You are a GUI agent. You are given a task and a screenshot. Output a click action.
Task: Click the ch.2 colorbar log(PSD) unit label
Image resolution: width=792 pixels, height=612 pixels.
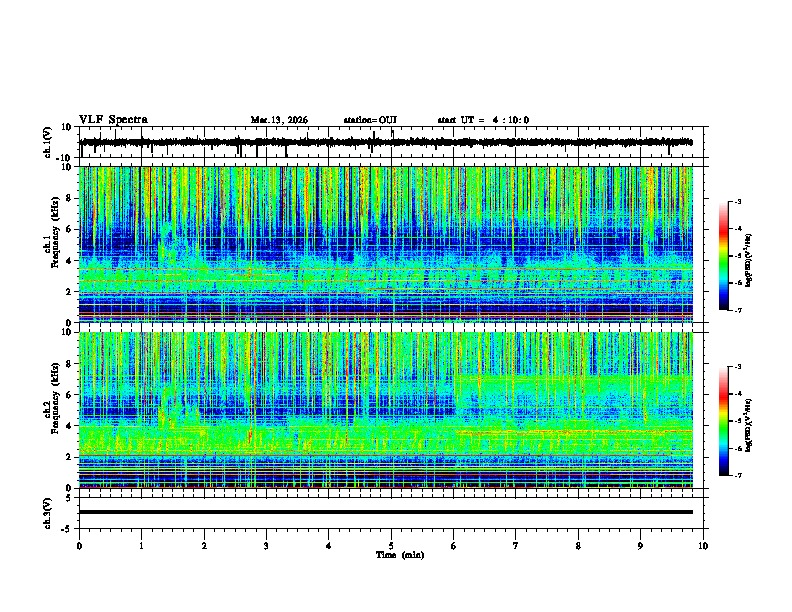click(748, 426)
